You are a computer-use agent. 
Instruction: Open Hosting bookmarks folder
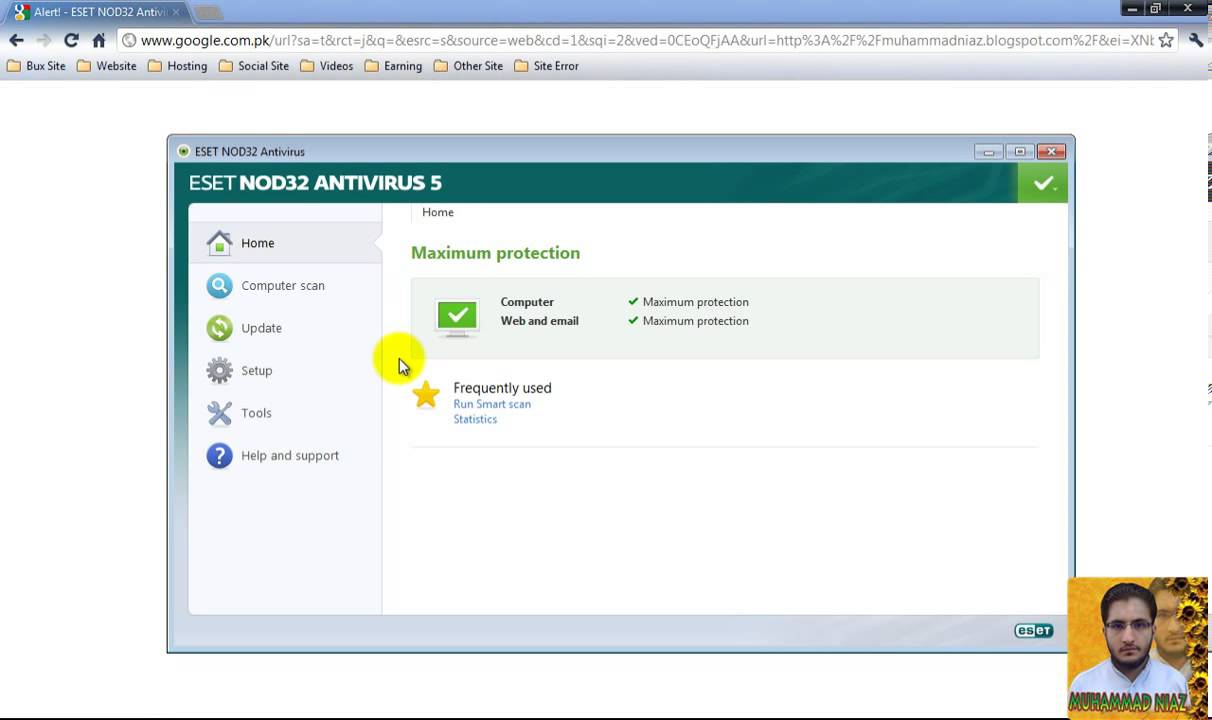click(177, 66)
